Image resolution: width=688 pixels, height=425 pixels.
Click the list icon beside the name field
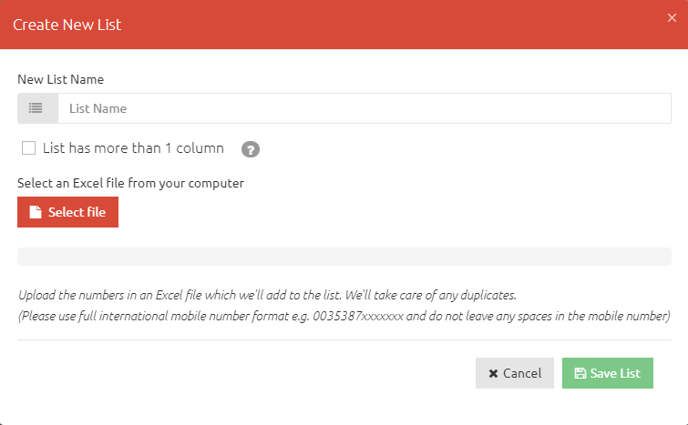[x=37, y=108]
